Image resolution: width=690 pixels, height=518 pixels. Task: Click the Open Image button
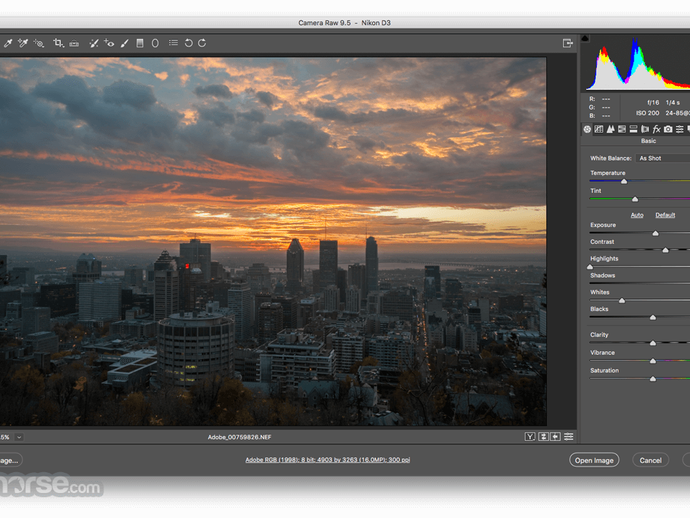tap(594, 460)
